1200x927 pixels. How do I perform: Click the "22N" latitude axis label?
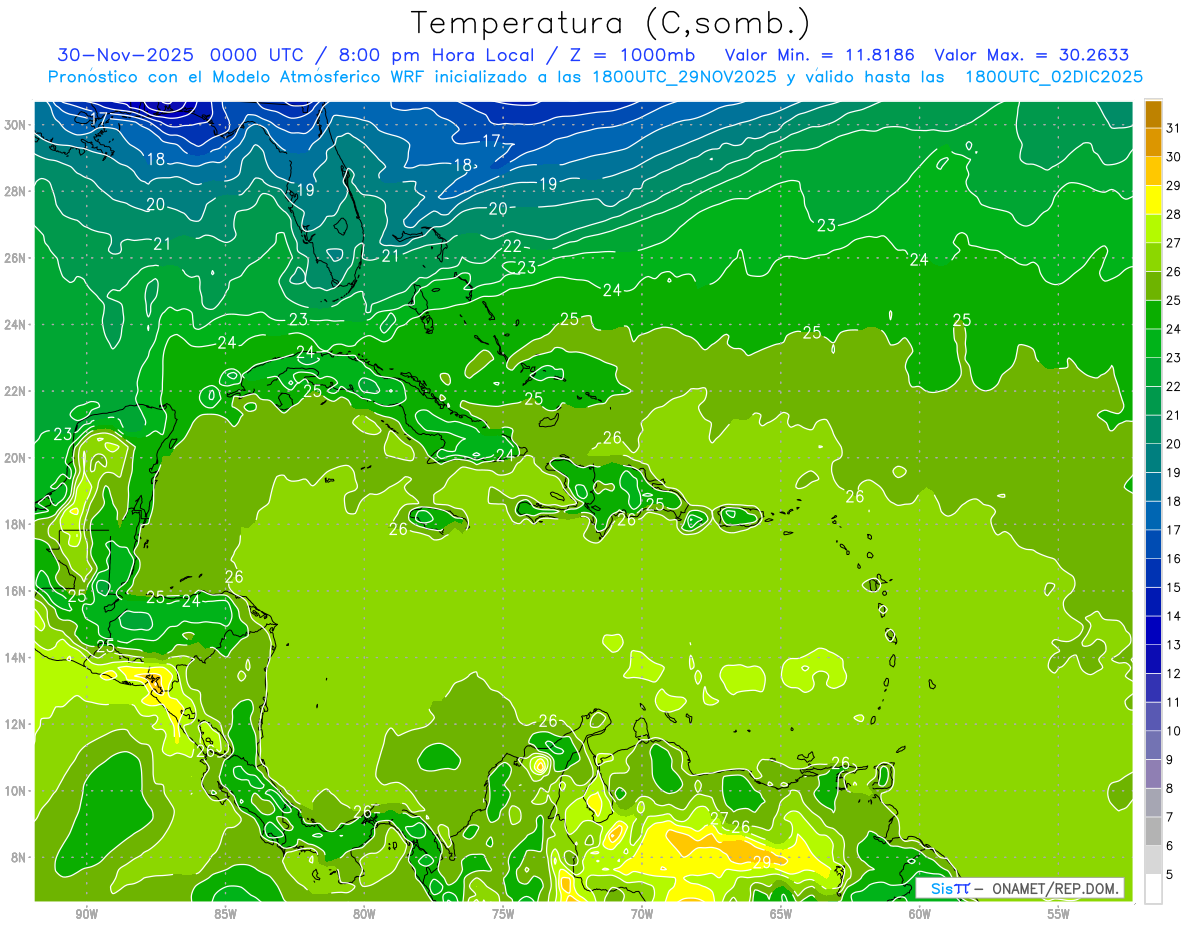click(x=15, y=391)
